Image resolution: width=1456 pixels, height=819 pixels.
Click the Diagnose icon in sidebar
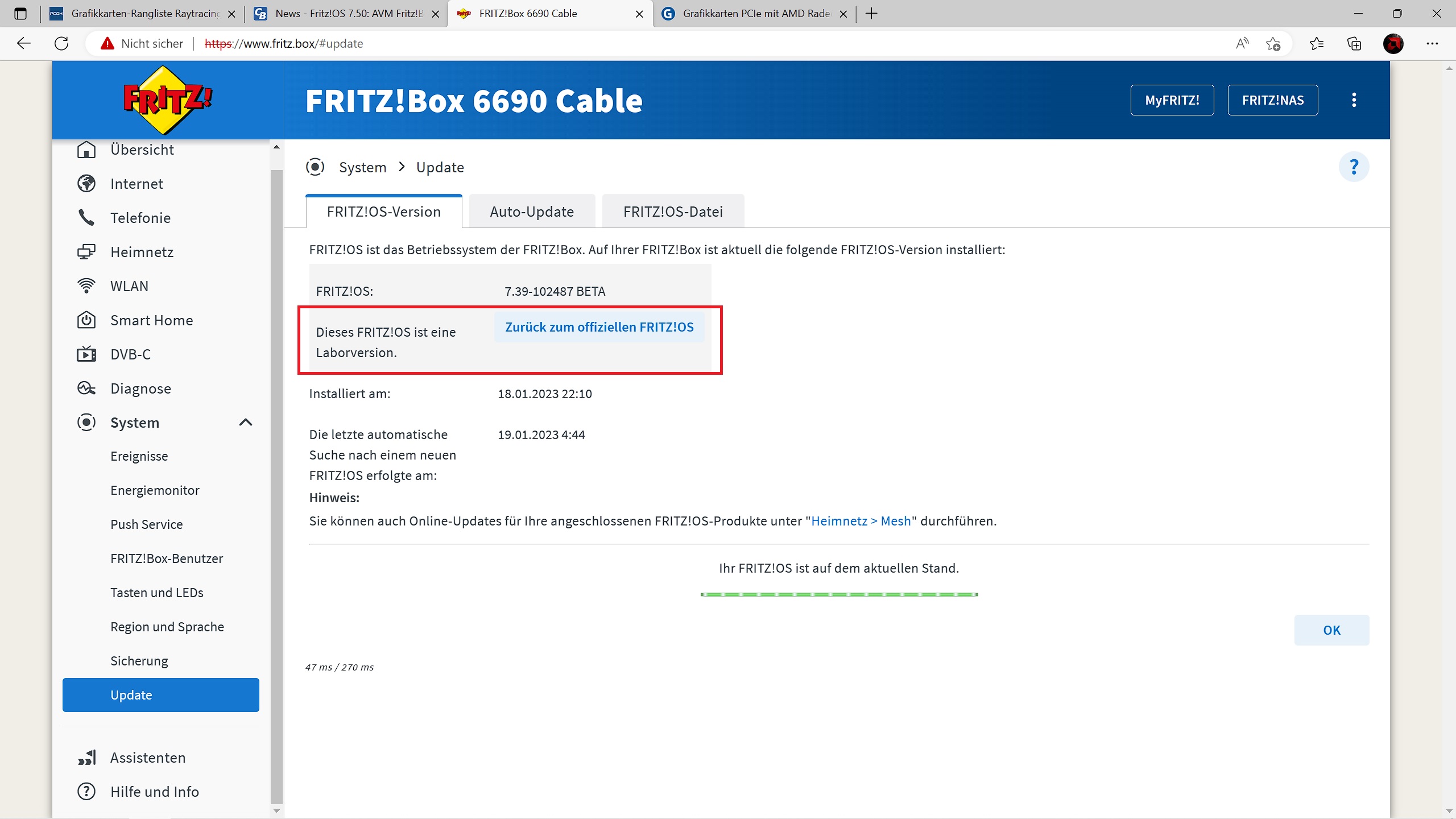[86, 388]
